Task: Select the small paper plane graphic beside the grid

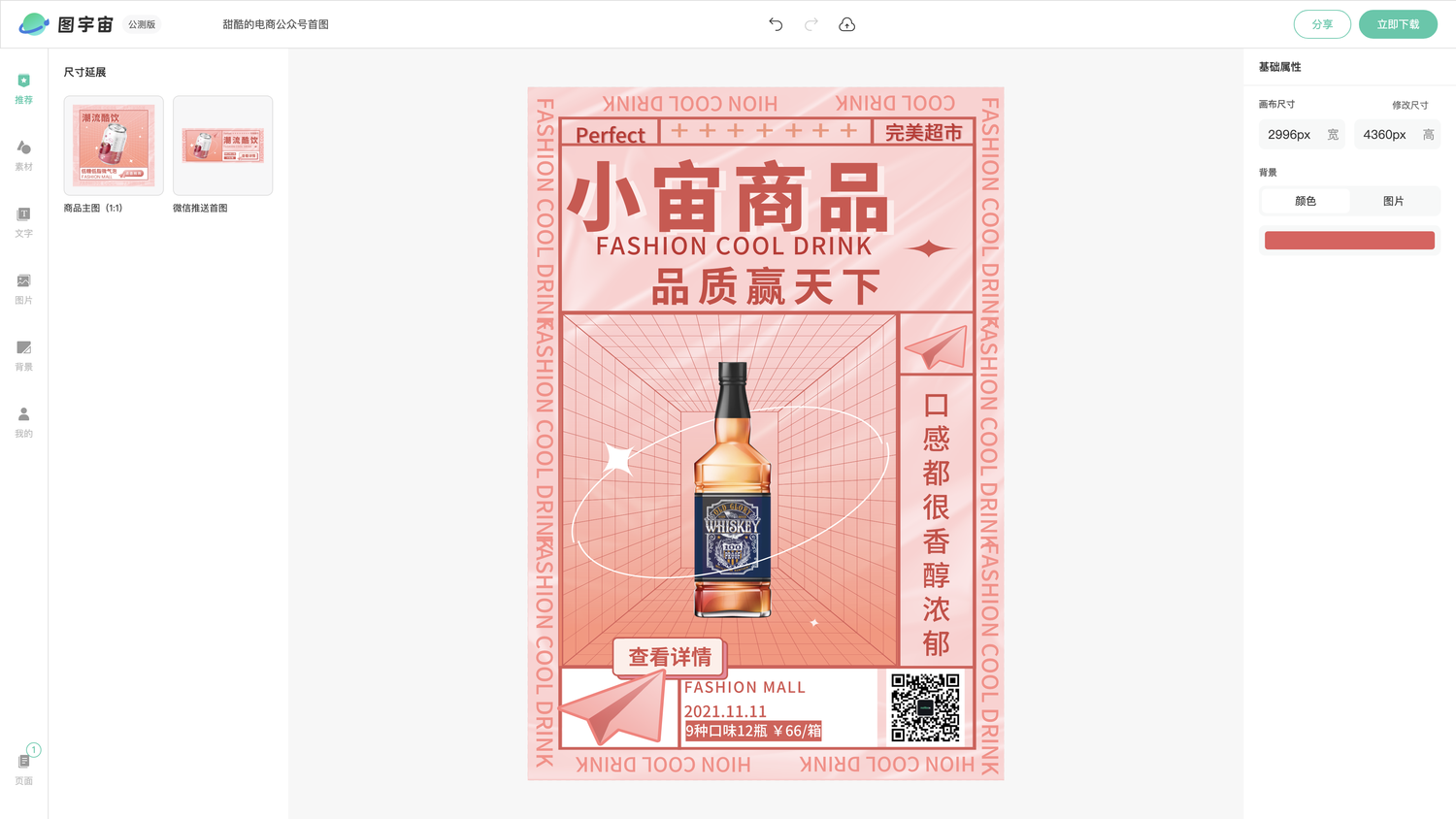Action: [x=936, y=346]
